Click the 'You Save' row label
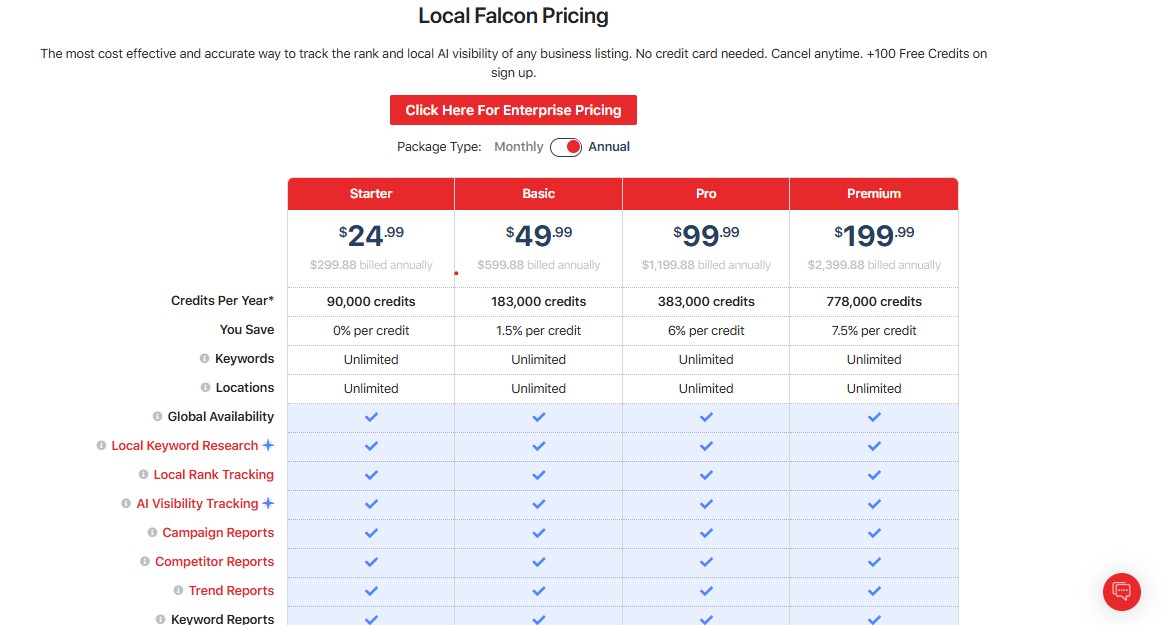 click(247, 329)
